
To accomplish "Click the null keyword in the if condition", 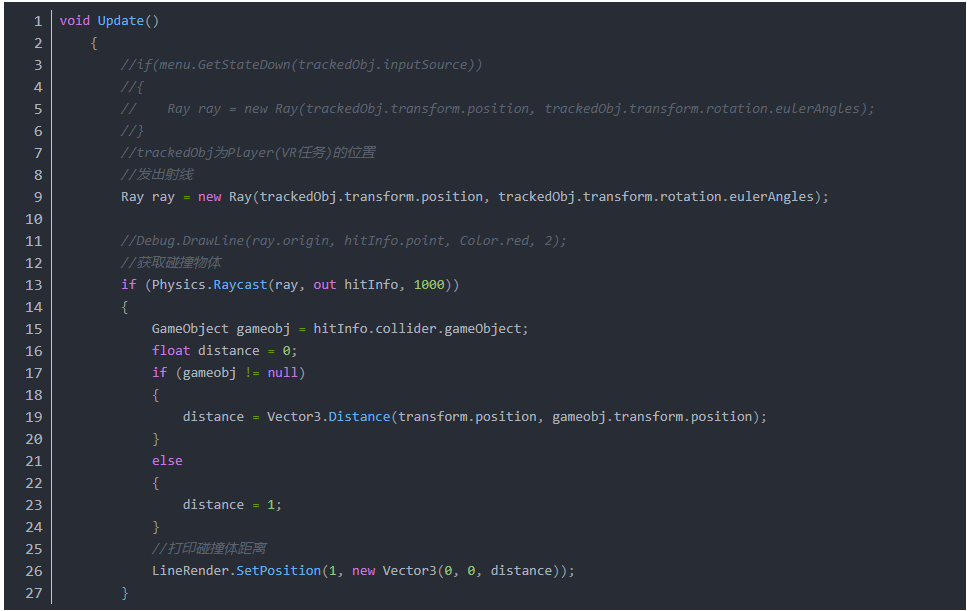I will (x=282, y=373).
